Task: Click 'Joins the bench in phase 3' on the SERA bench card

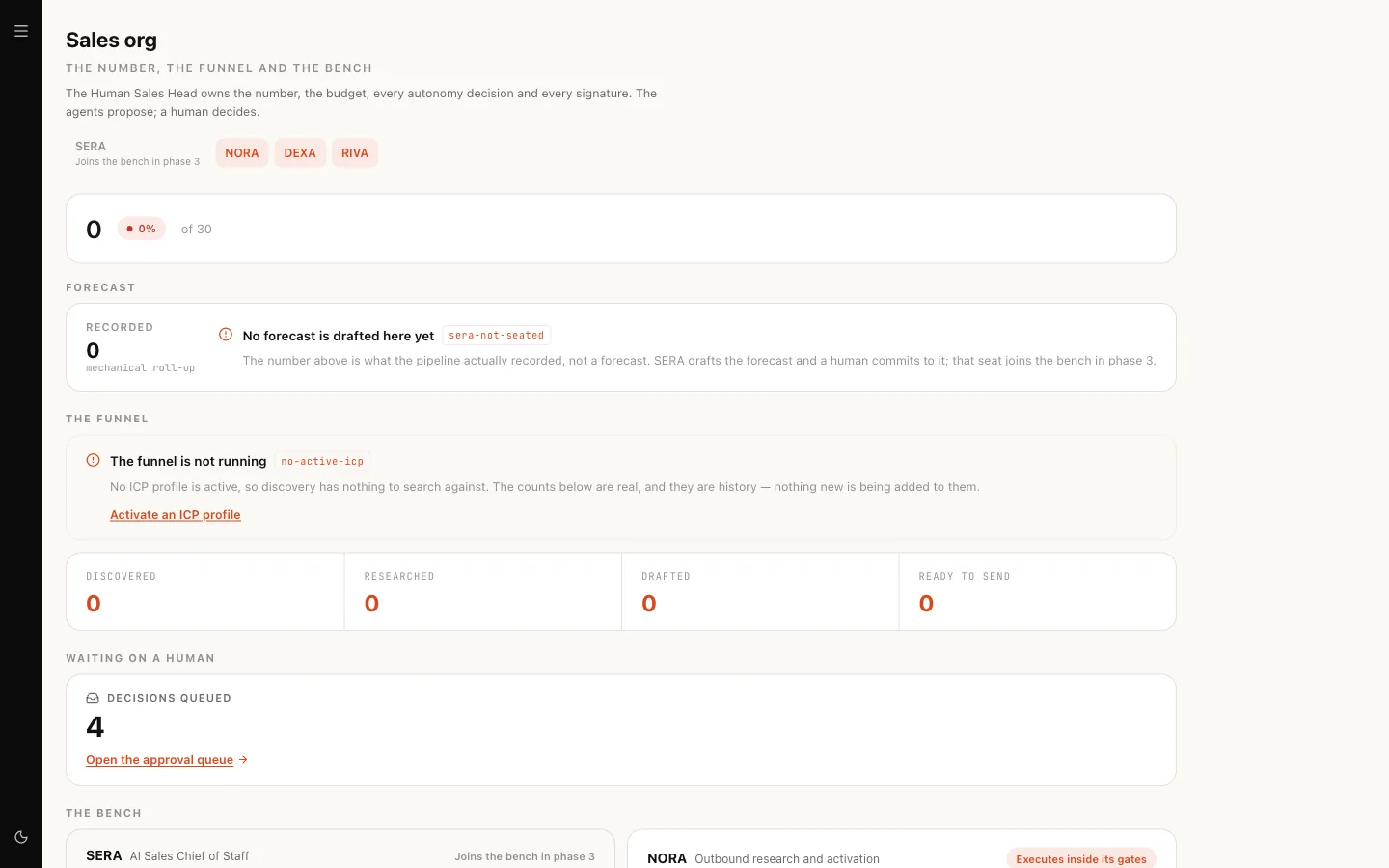Action: [525, 856]
